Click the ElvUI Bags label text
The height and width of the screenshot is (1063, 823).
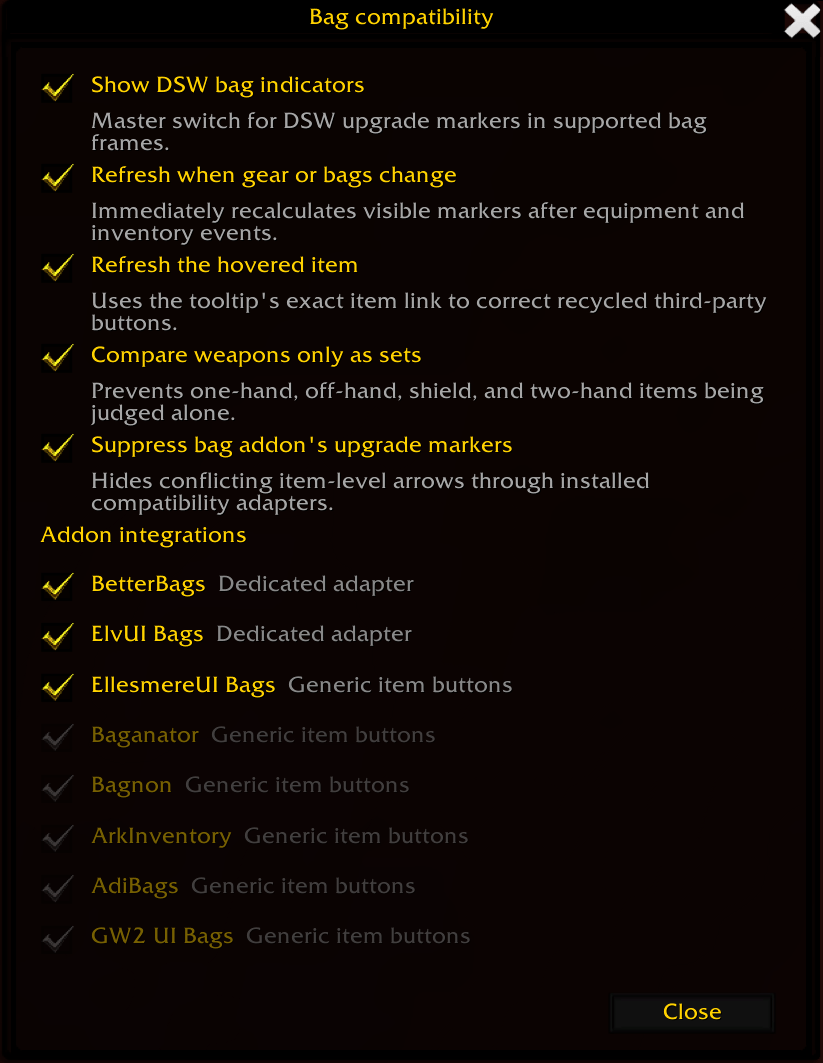tap(147, 634)
